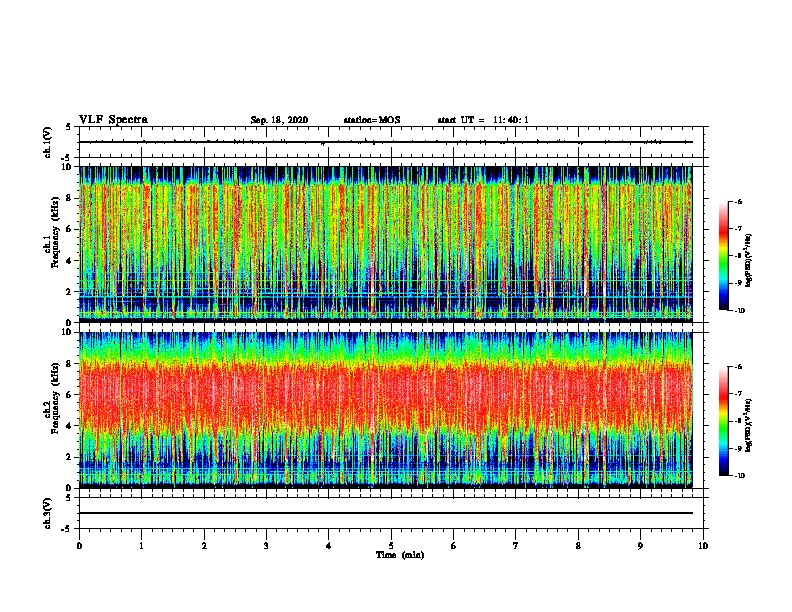Click the ch.3 flat voltage trace
This screenshot has height=612, width=792.
click(386, 513)
